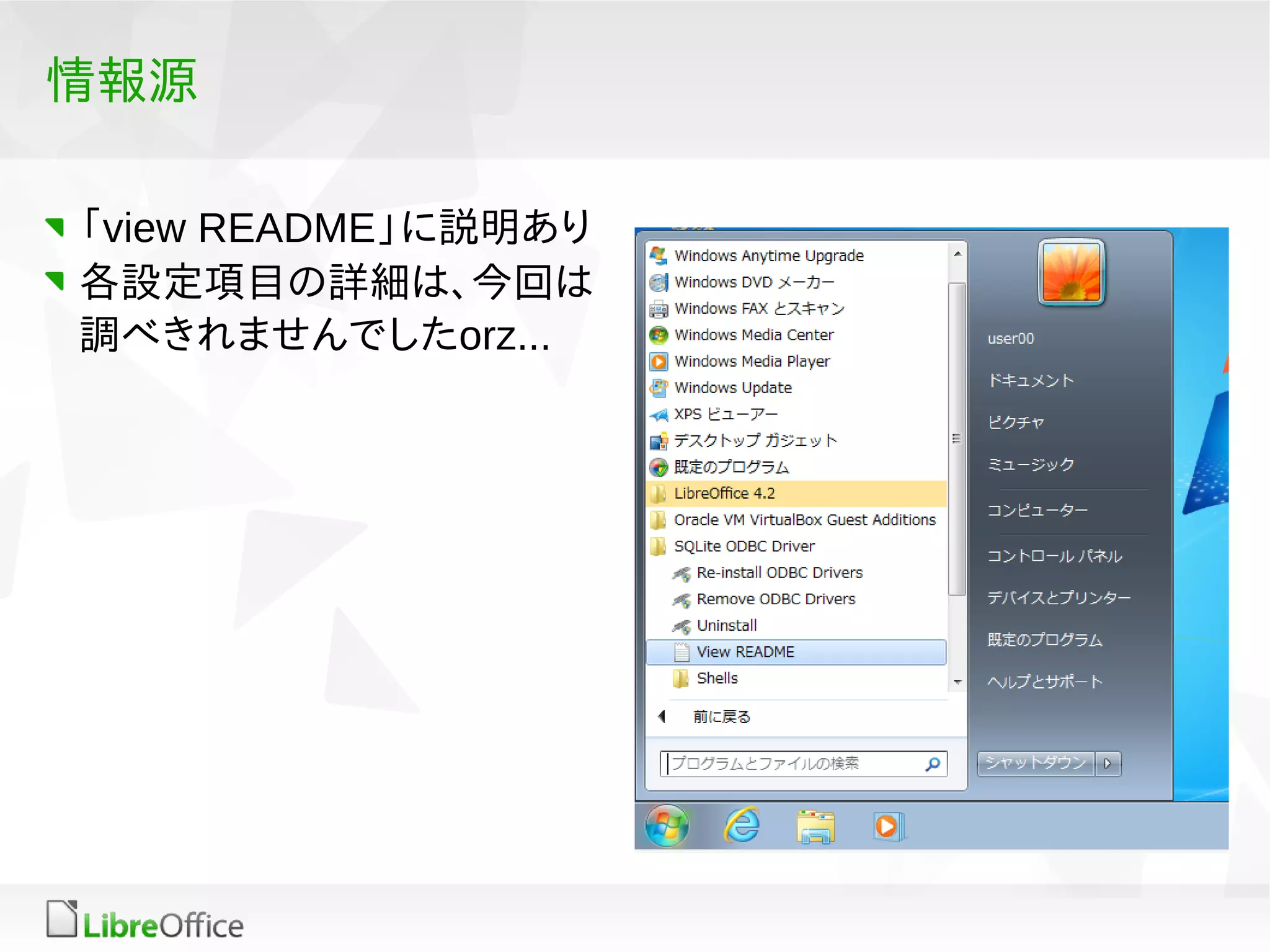Click the Windows FAX とスキャン icon

coord(658,308)
